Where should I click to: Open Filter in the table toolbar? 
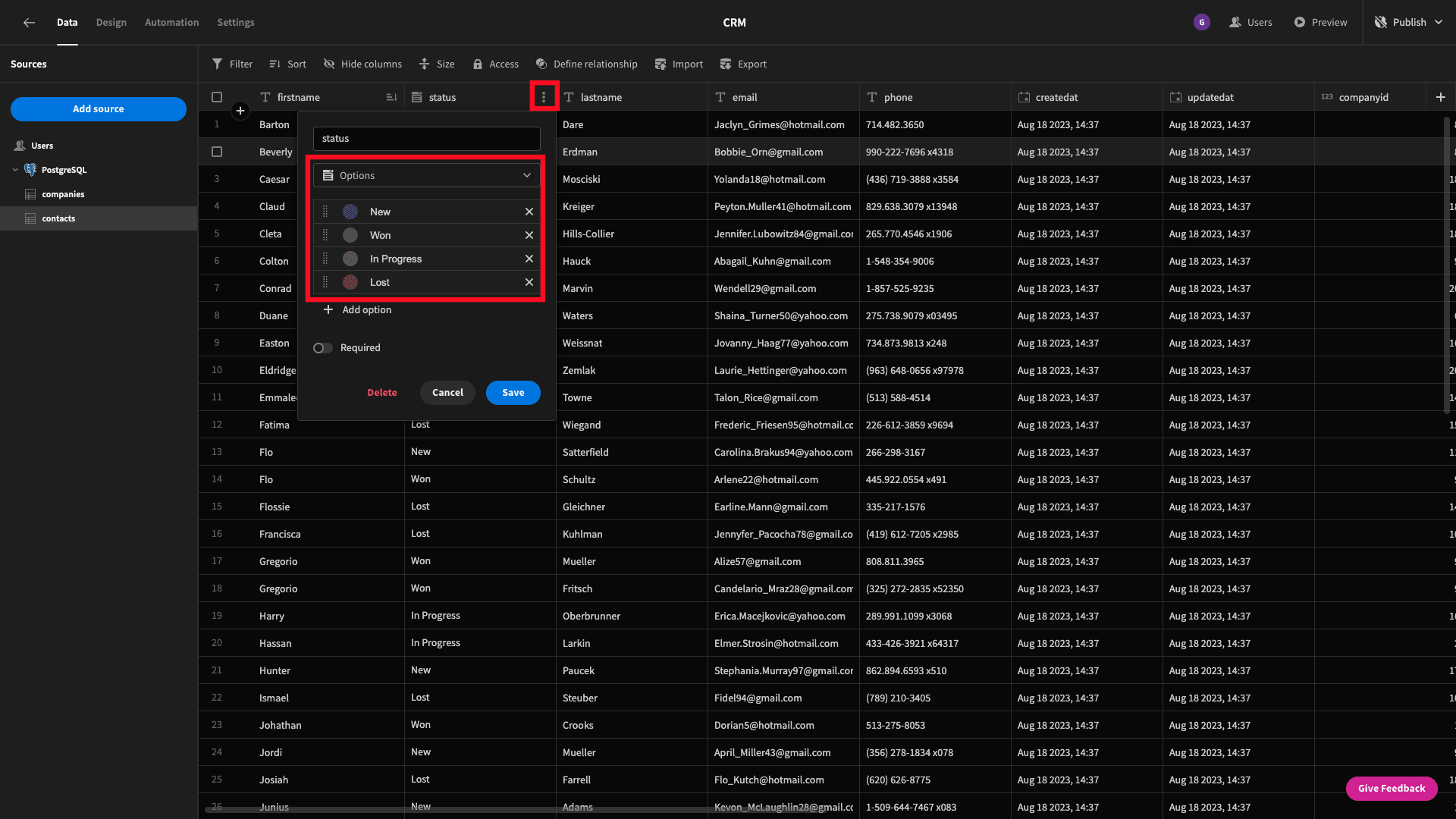(x=232, y=64)
